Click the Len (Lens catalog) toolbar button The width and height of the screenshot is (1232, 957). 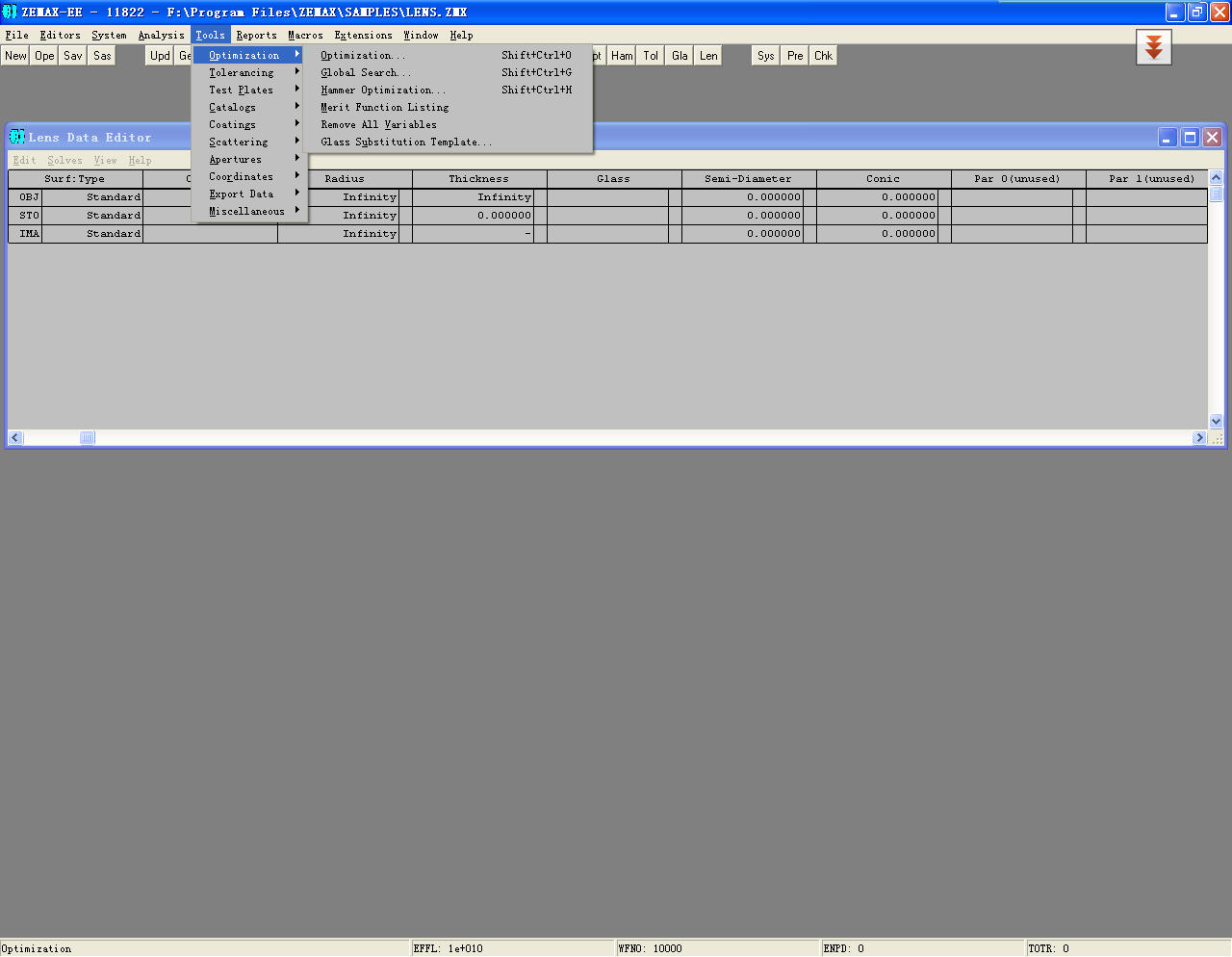pos(708,56)
